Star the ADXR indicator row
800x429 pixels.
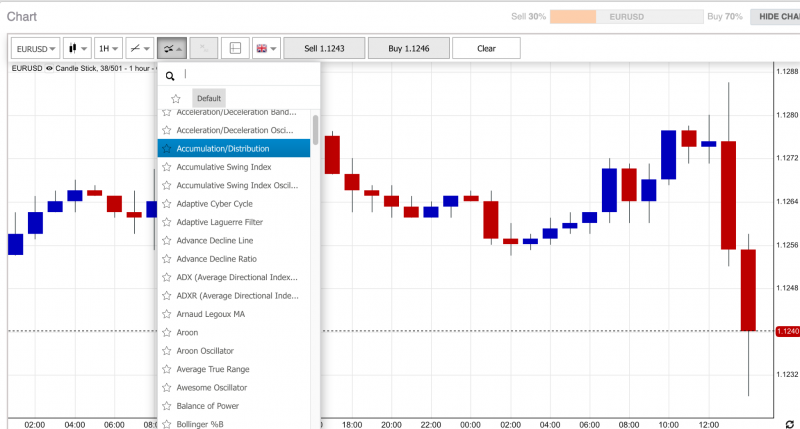[x=166, y=295]
